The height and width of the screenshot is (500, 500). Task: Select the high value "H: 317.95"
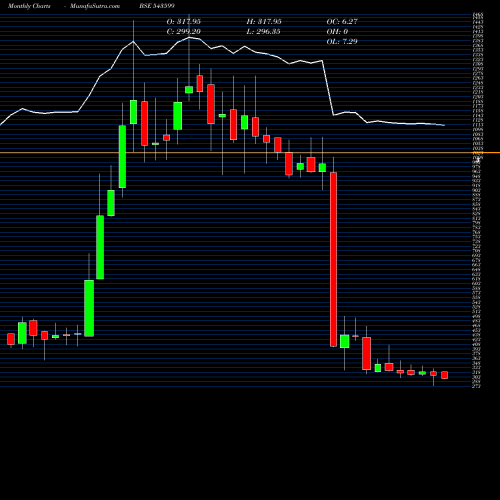click(264, 21)
